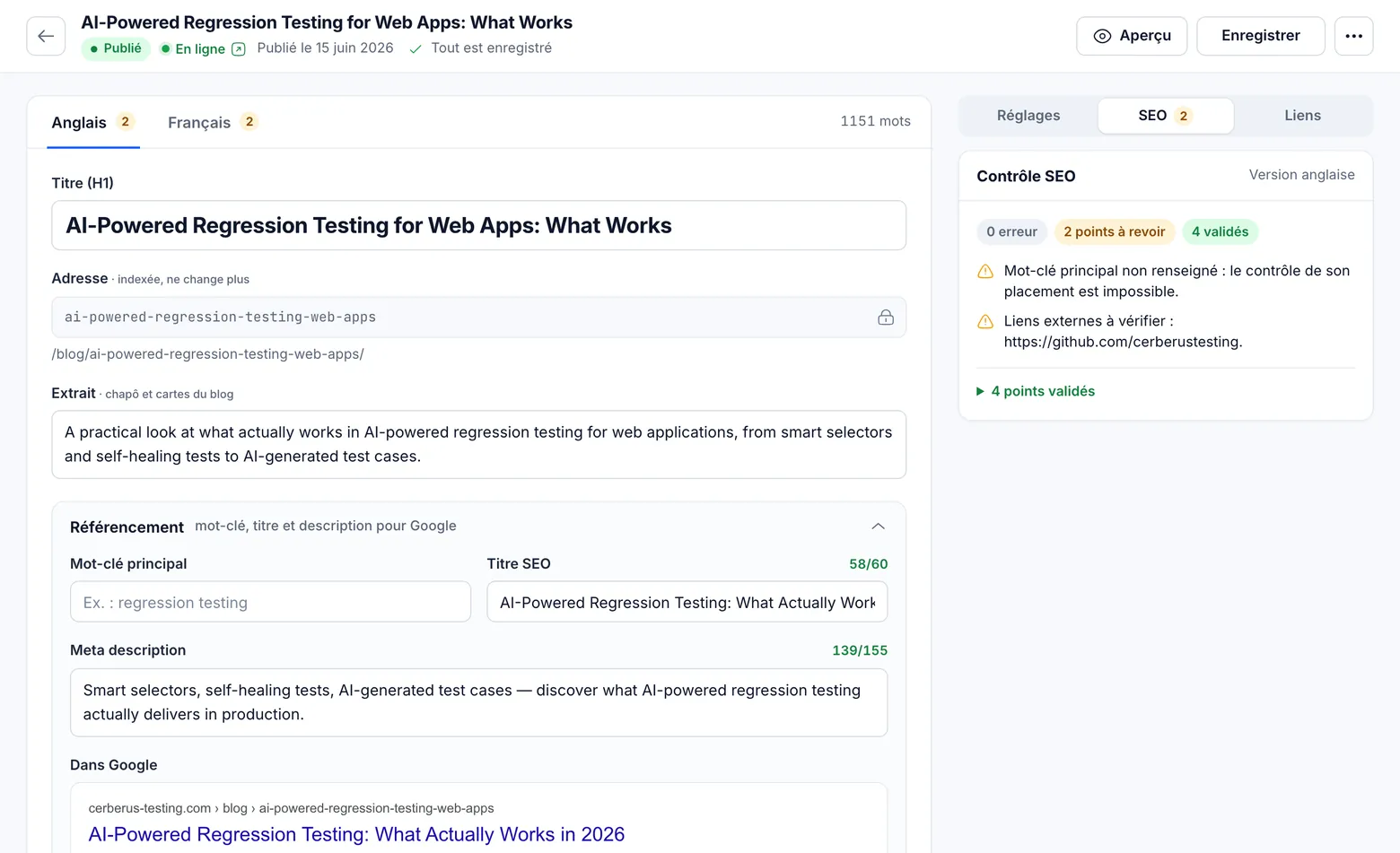
Task: Expand the 4 points validés list
Action: tap(1036, 391)
